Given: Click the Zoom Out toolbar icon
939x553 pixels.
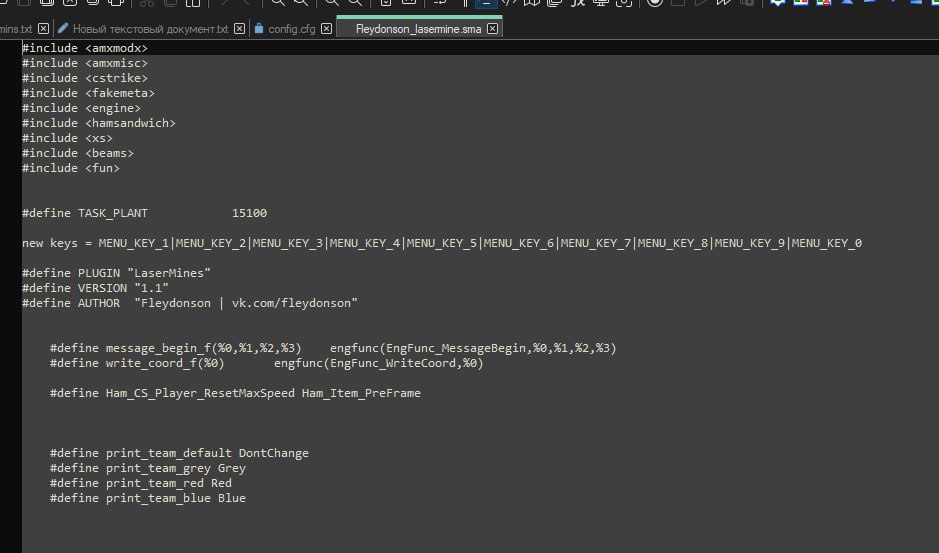Looking at the screenshot, I should [355, 2].
